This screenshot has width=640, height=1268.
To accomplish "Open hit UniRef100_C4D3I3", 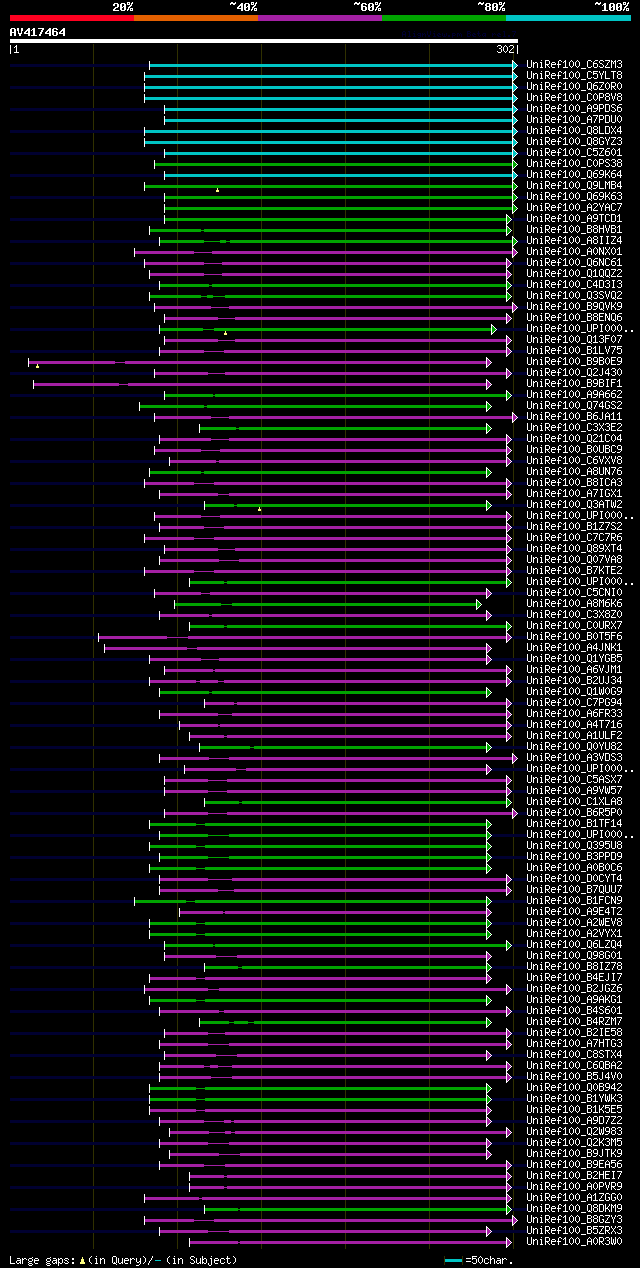I will click(x=574, y=284).
